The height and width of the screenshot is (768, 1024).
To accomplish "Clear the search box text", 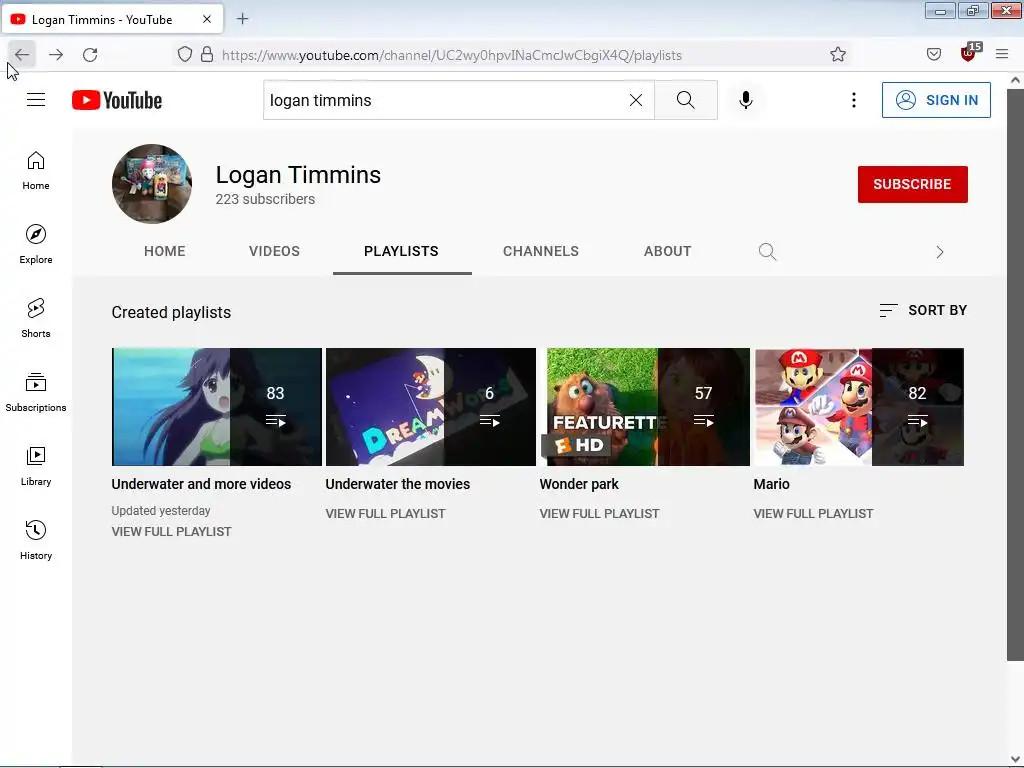I will (635, 100).
